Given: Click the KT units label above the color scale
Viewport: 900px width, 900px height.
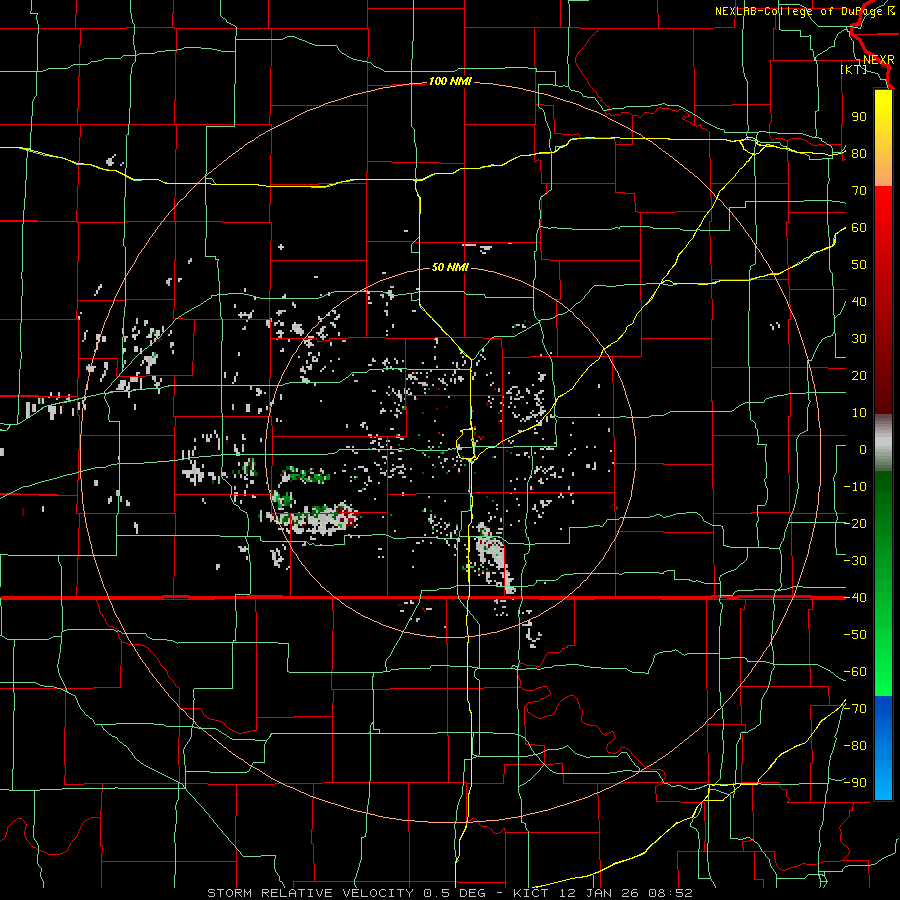Looking at the screenshot, I should click(854, 69).
